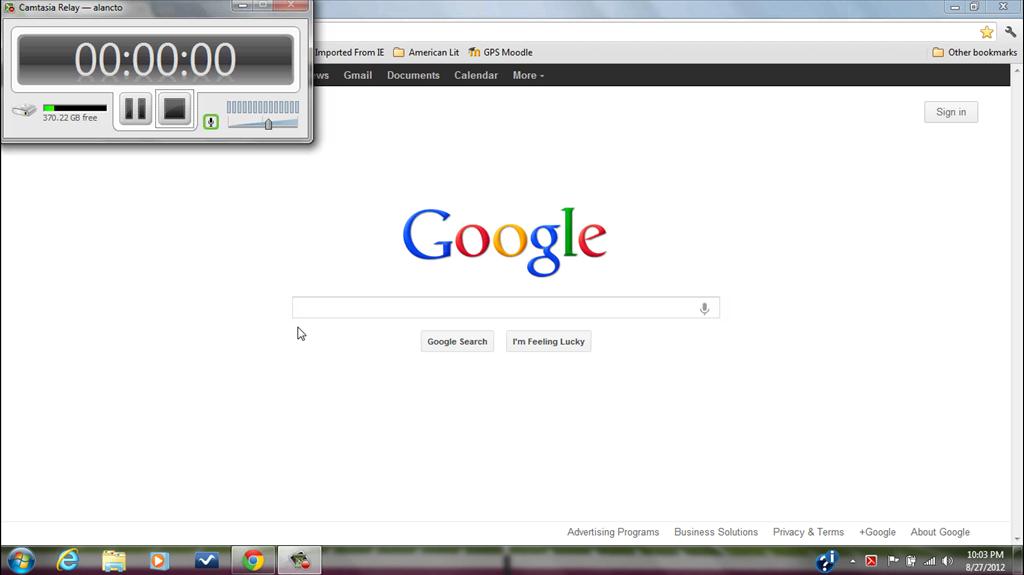Click the hard drive icon in Camtasia Relay

(x=25, y=110)
